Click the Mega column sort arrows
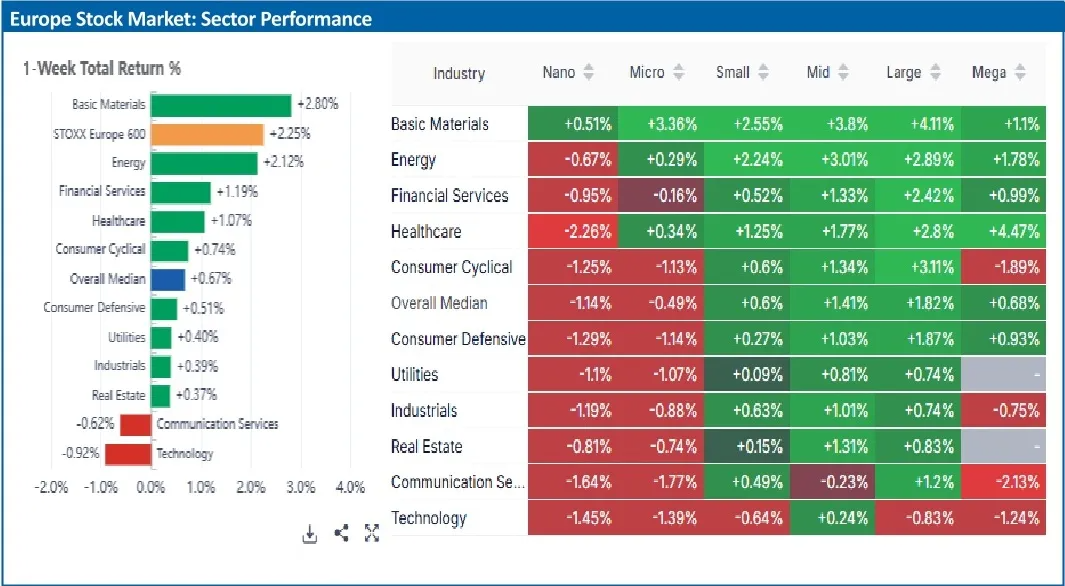This screenshot has height=586, width=1065. click(x=1020, y=73)
